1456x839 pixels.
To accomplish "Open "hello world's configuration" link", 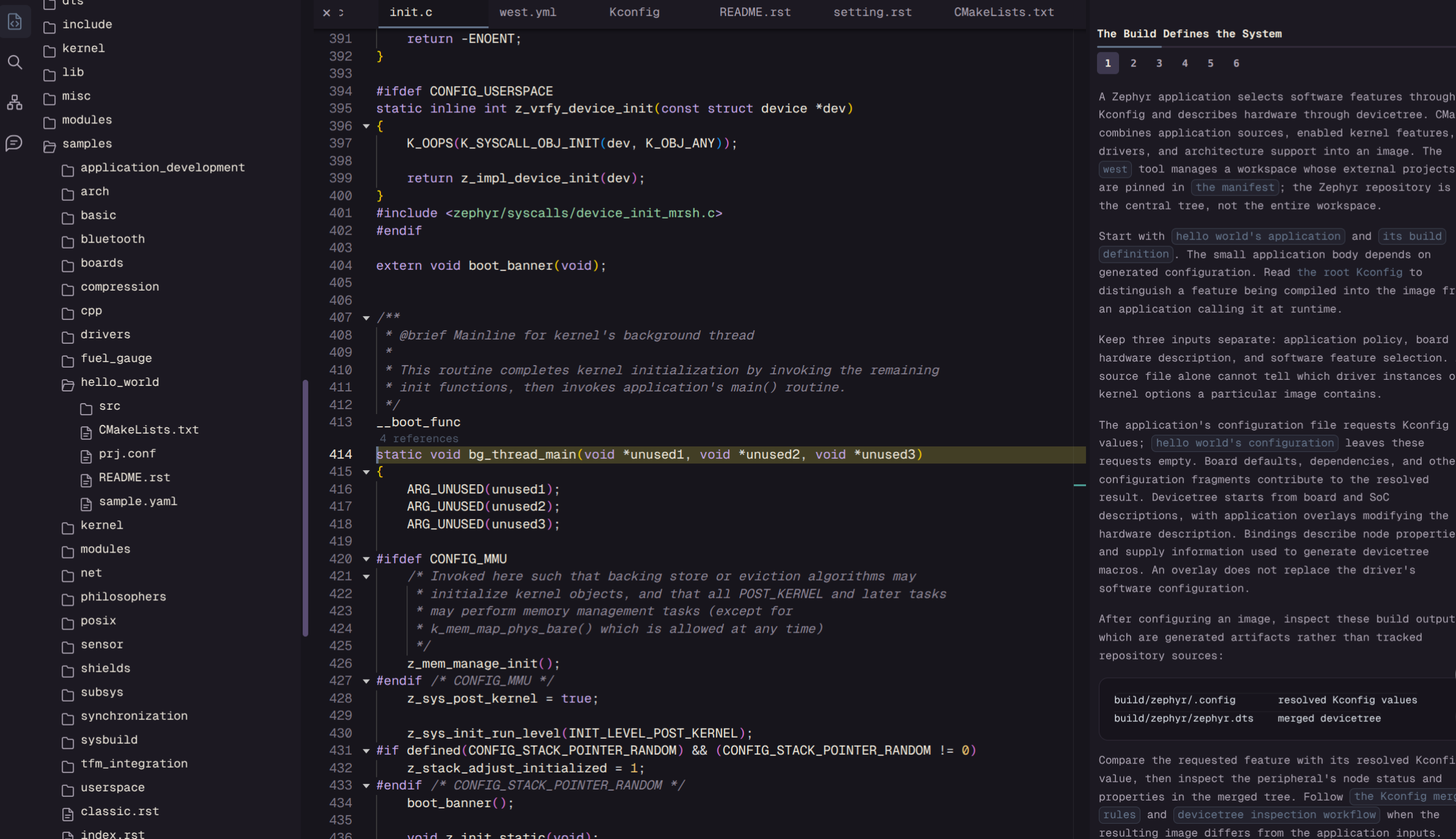I will (x=1244, y=443).
